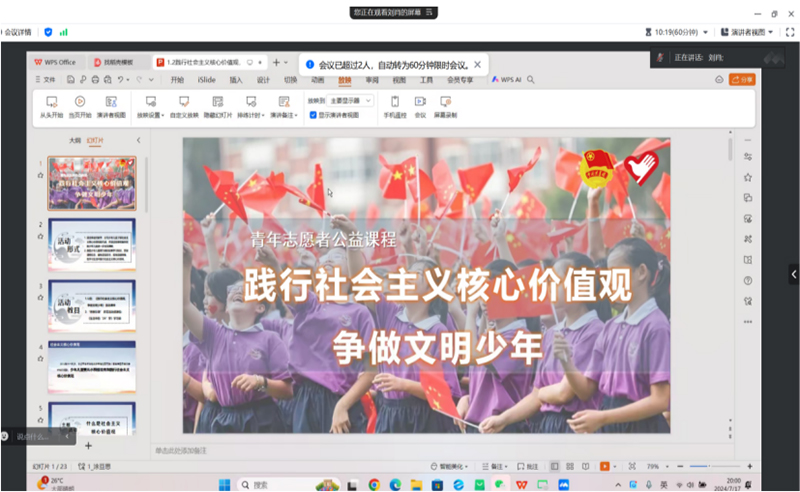Toggle star marker beside slide 1 thumbnail
800x492 pixels.
(40, 176)
